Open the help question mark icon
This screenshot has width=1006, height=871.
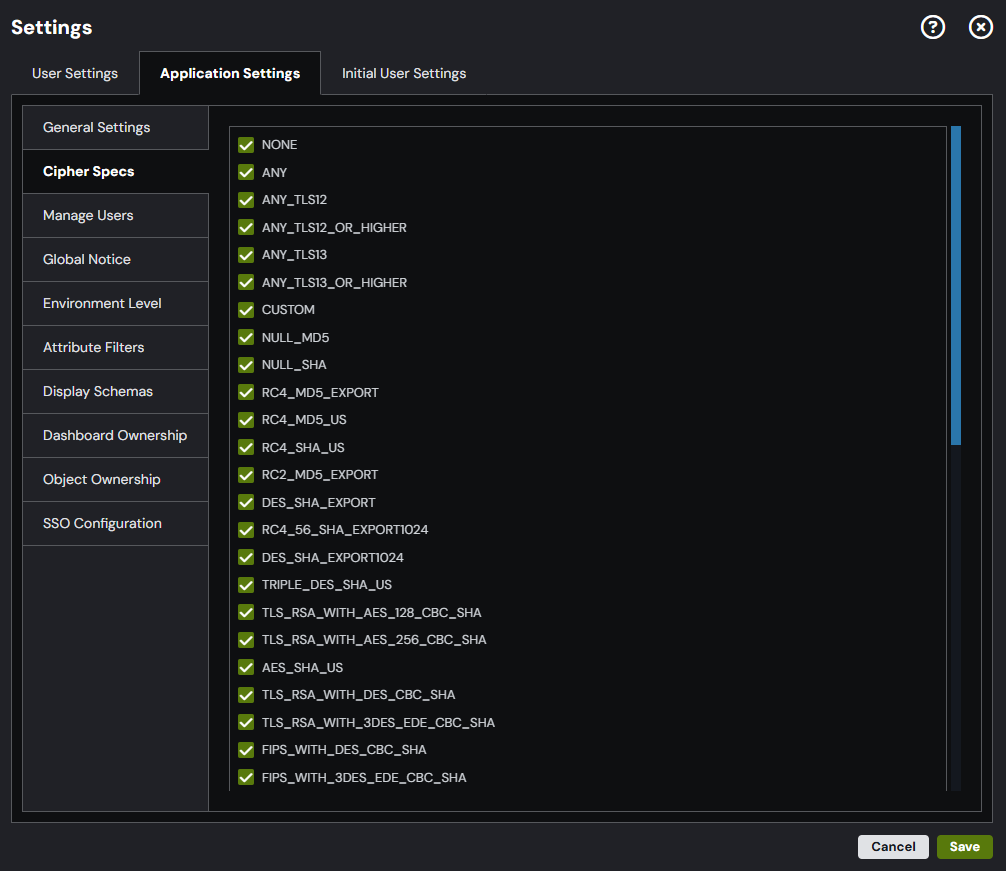932,27
